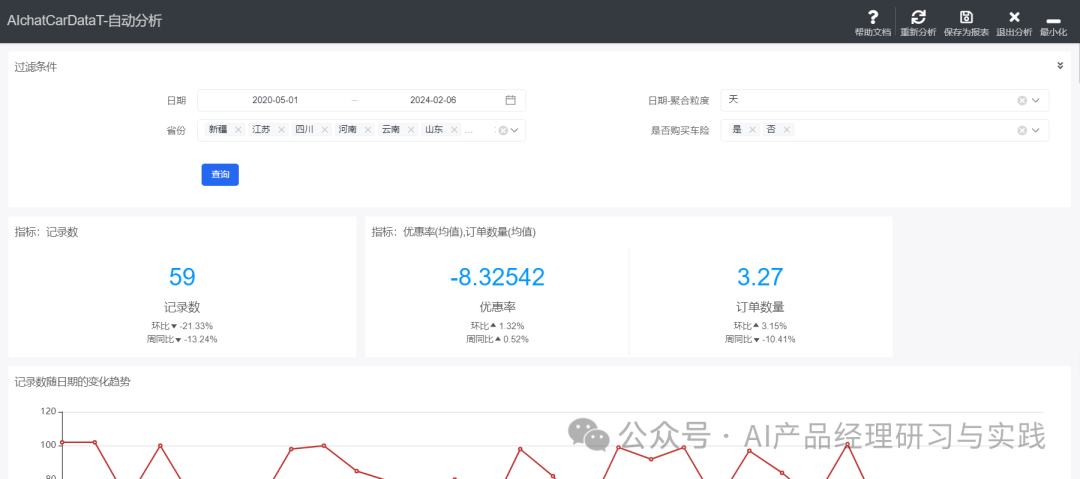
Task: Collapse the 过滤条件 filter panel
Action: (1060, 66)
